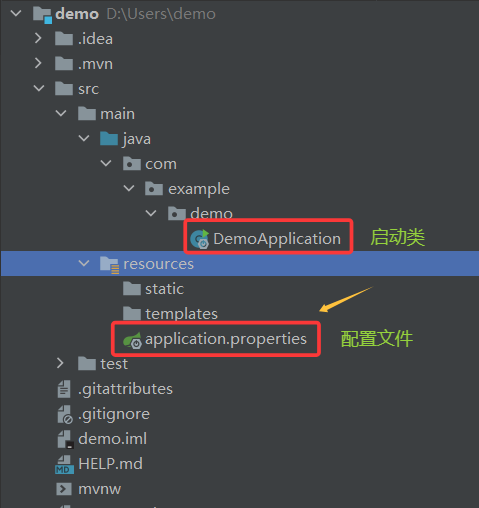Collapse the resources folder chevron
Screen dimensions: 479x508
click(x=84, y=263)
